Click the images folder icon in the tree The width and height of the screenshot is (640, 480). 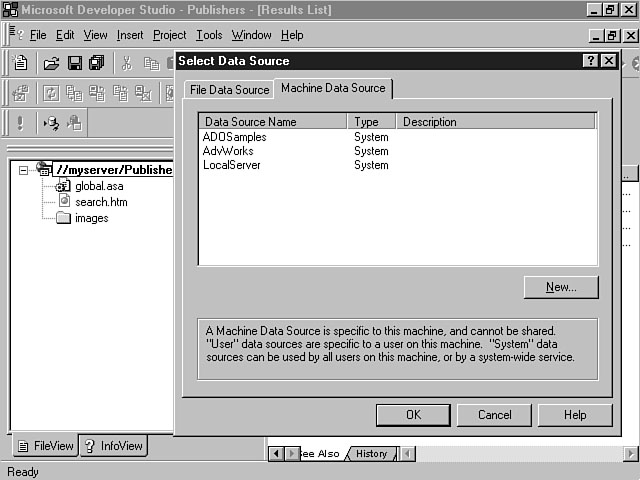click(63, 218)
